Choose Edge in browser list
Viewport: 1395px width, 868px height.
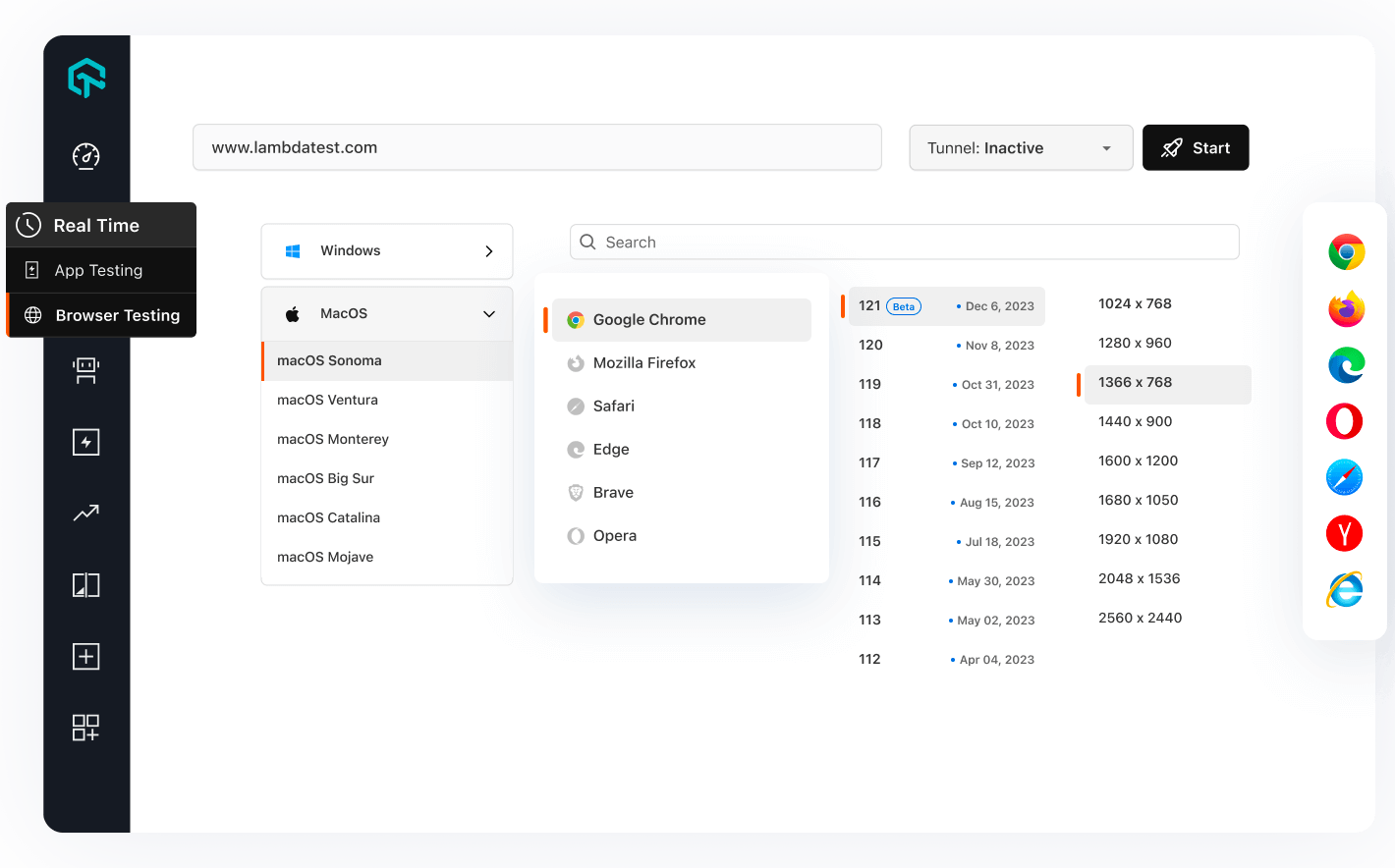point(682,450)
